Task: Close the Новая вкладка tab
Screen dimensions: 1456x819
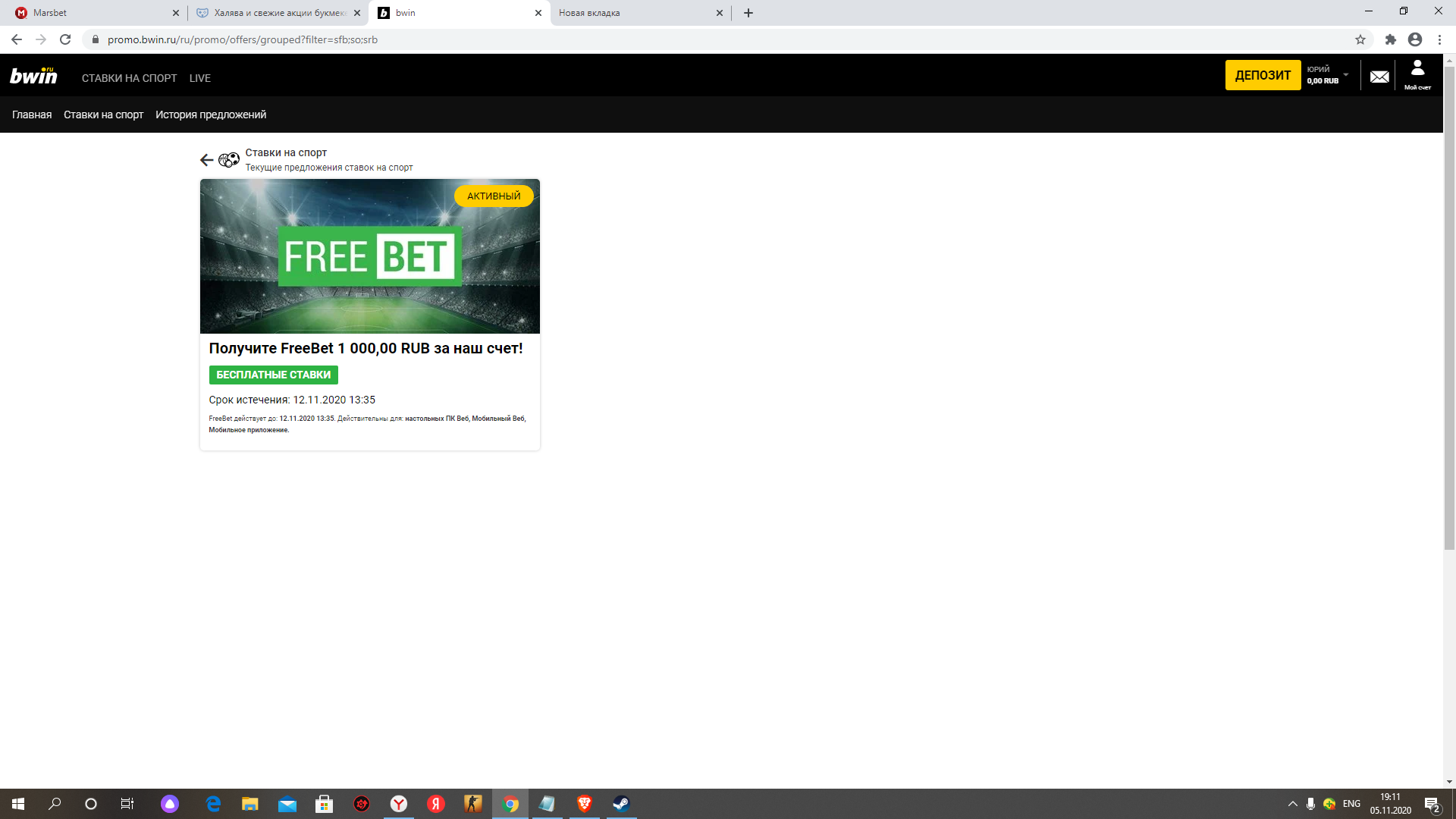Action: 720,13
